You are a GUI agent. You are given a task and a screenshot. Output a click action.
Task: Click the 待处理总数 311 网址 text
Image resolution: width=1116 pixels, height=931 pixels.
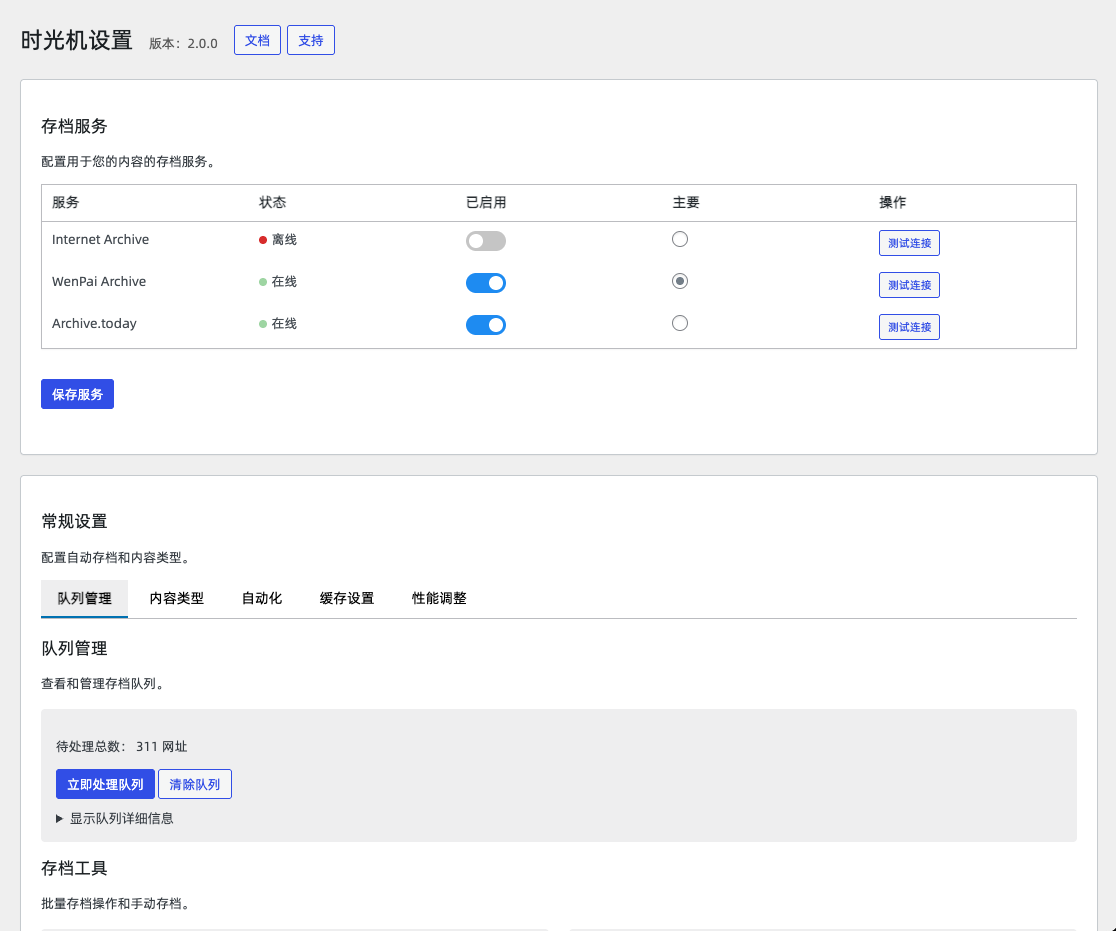[x=122, y=746]
